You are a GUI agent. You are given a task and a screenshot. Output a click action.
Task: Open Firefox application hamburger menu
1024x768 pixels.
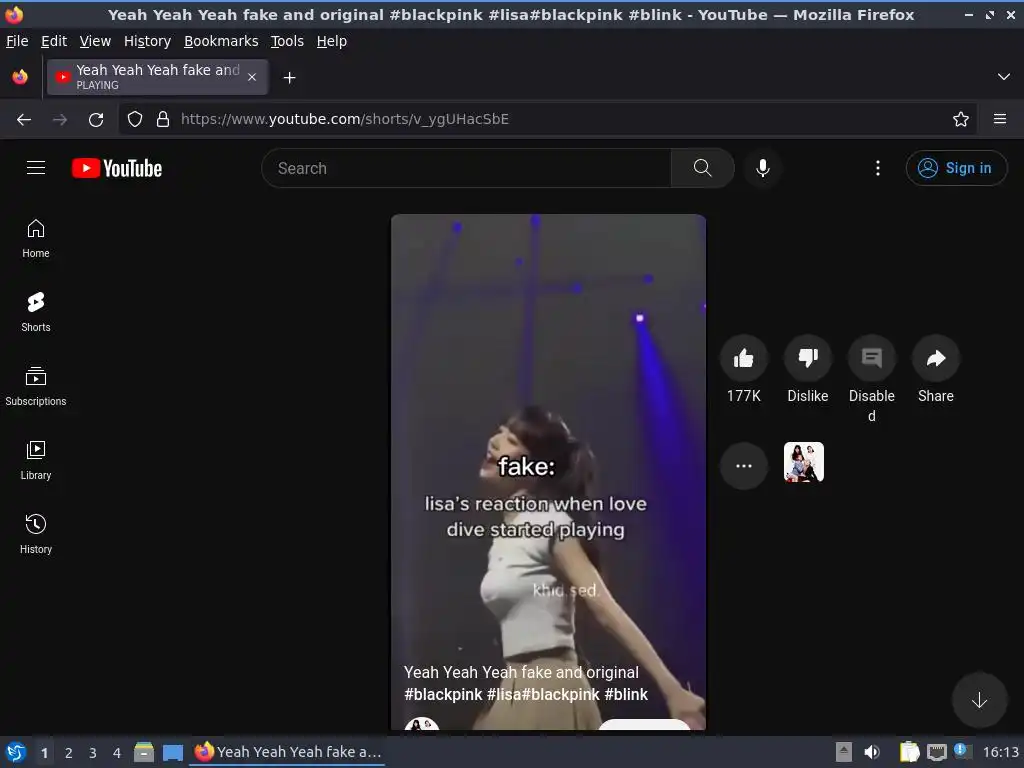(999, 119)
